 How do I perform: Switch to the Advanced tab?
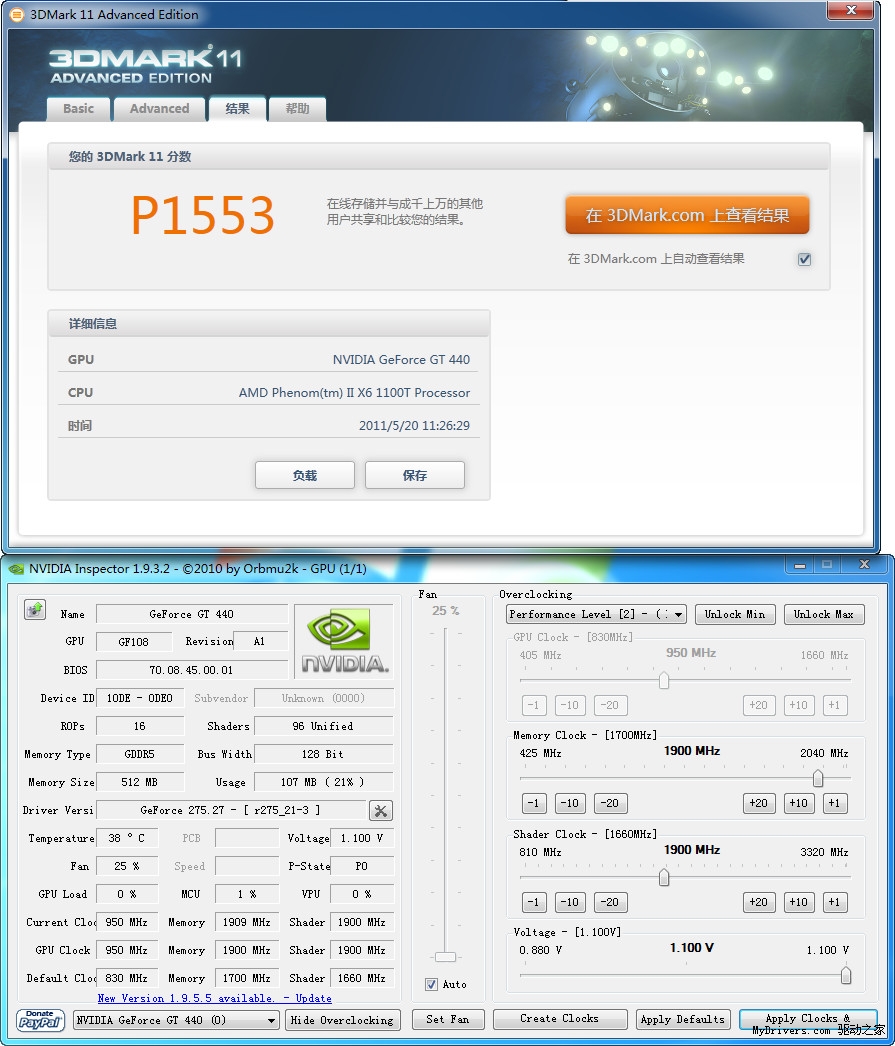coord(159,109)
